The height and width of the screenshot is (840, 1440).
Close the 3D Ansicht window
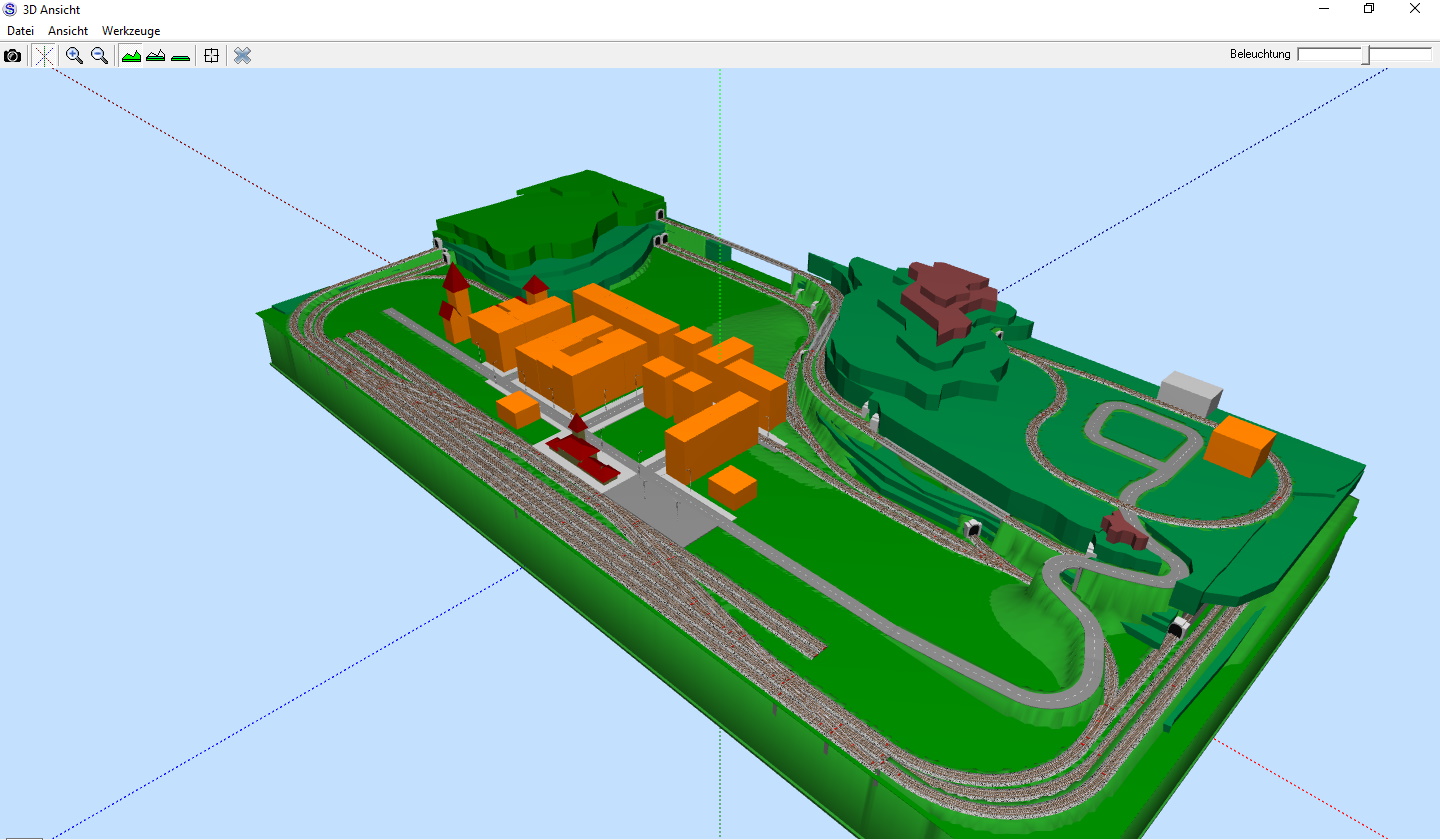coord(1415,9)
